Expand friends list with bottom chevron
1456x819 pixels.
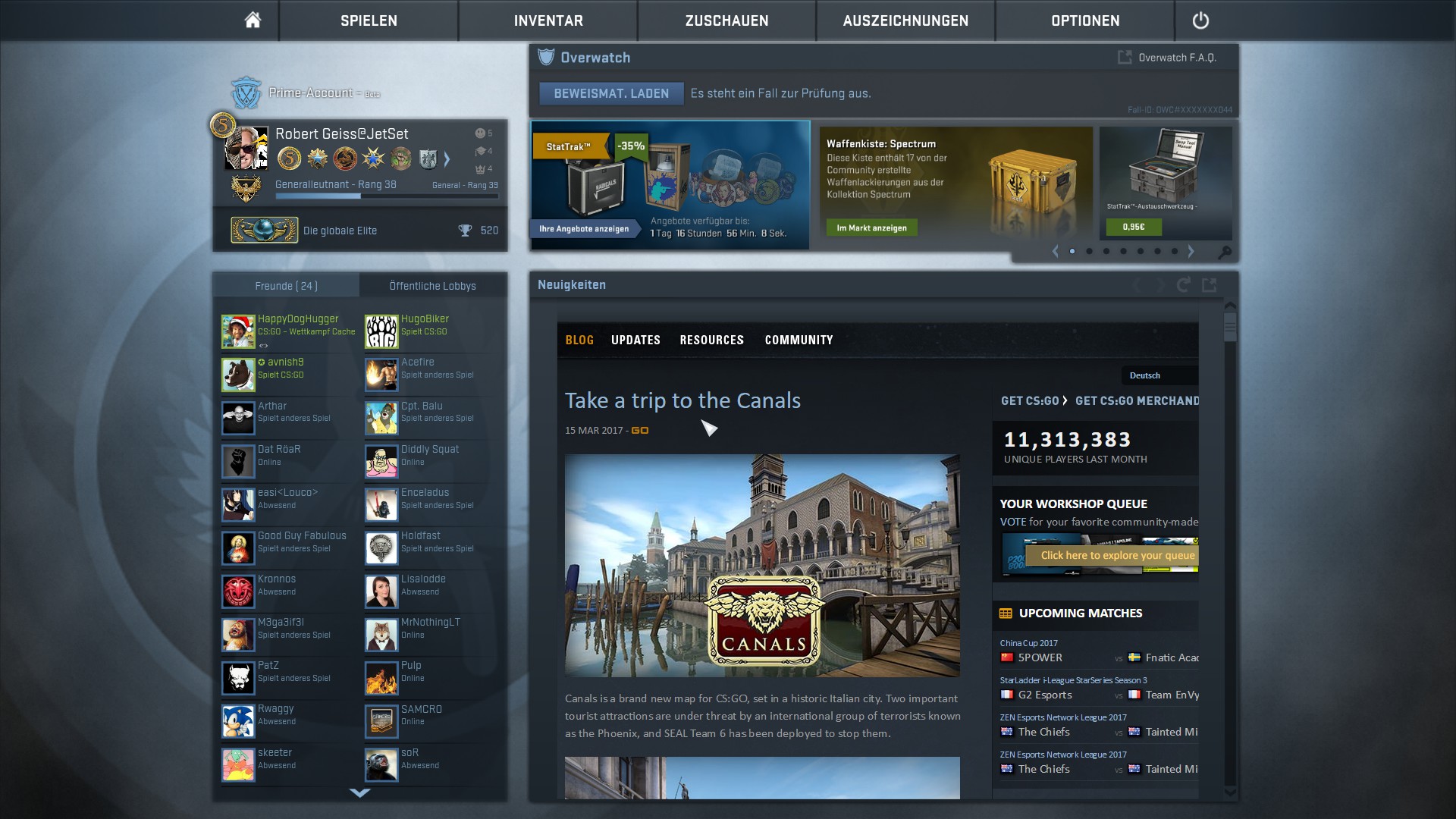[x=359, y=792]
